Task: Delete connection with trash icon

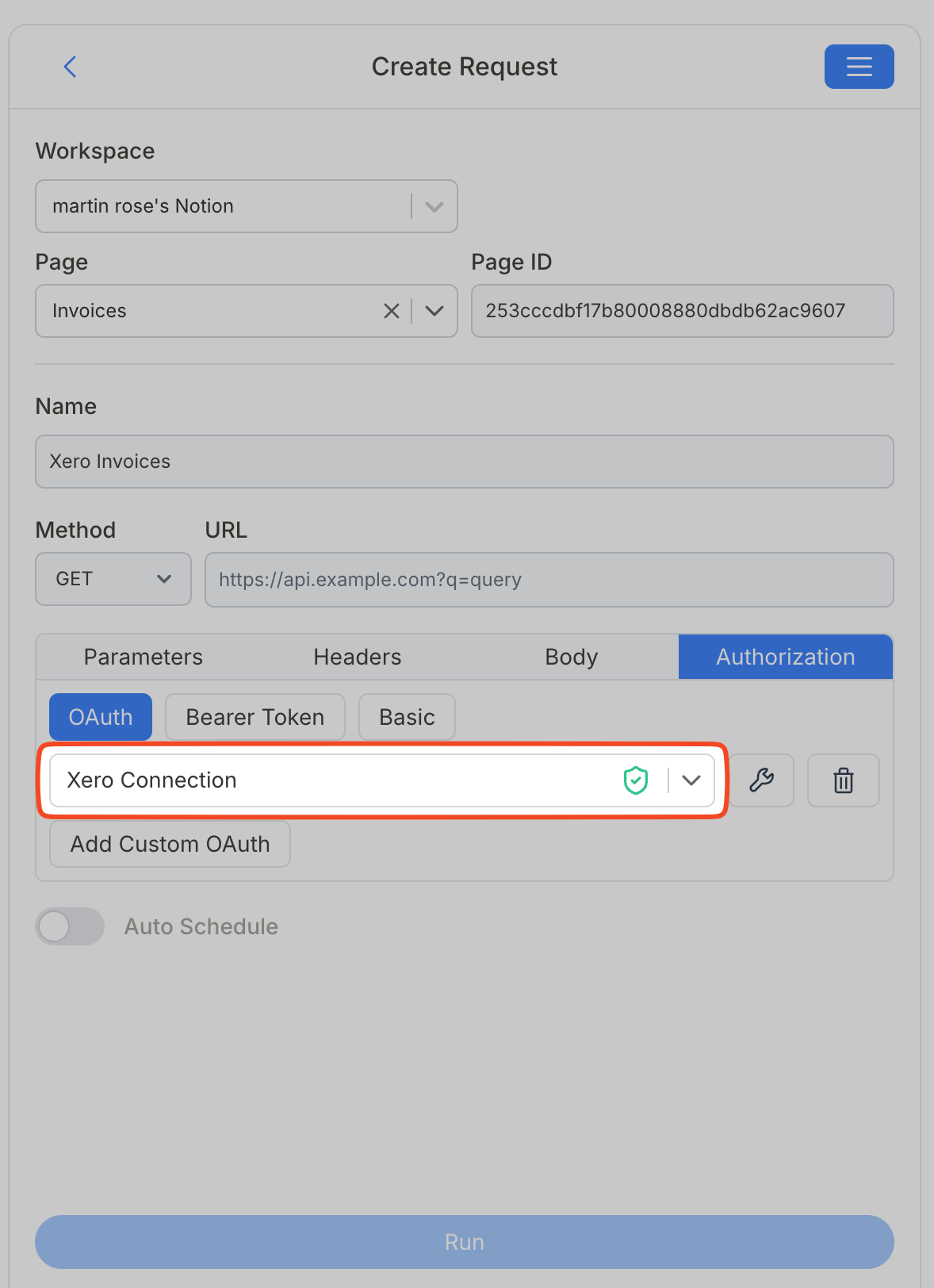Action: 844,780
